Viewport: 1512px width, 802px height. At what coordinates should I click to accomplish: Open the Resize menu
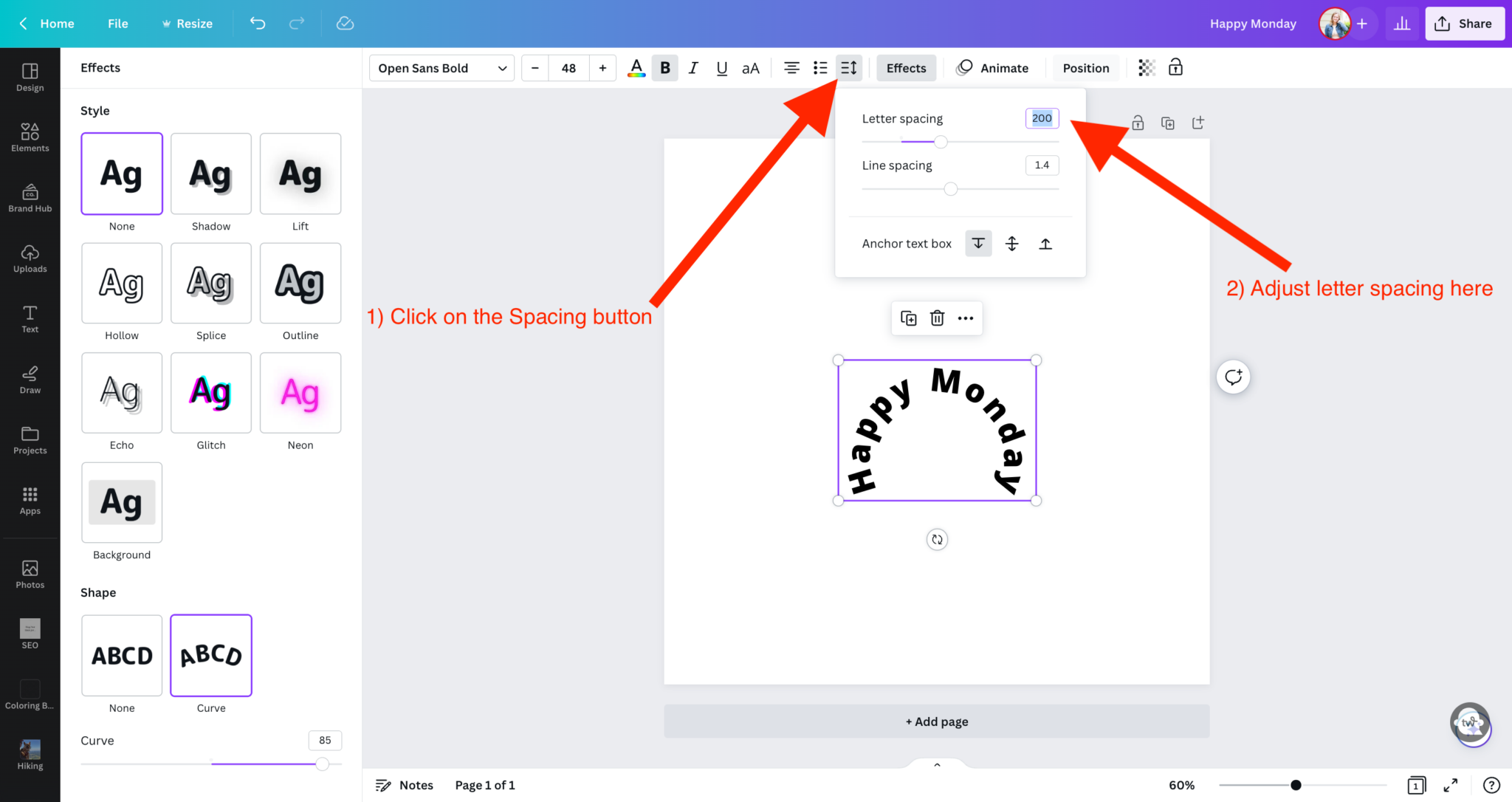(x=188, y=24)
